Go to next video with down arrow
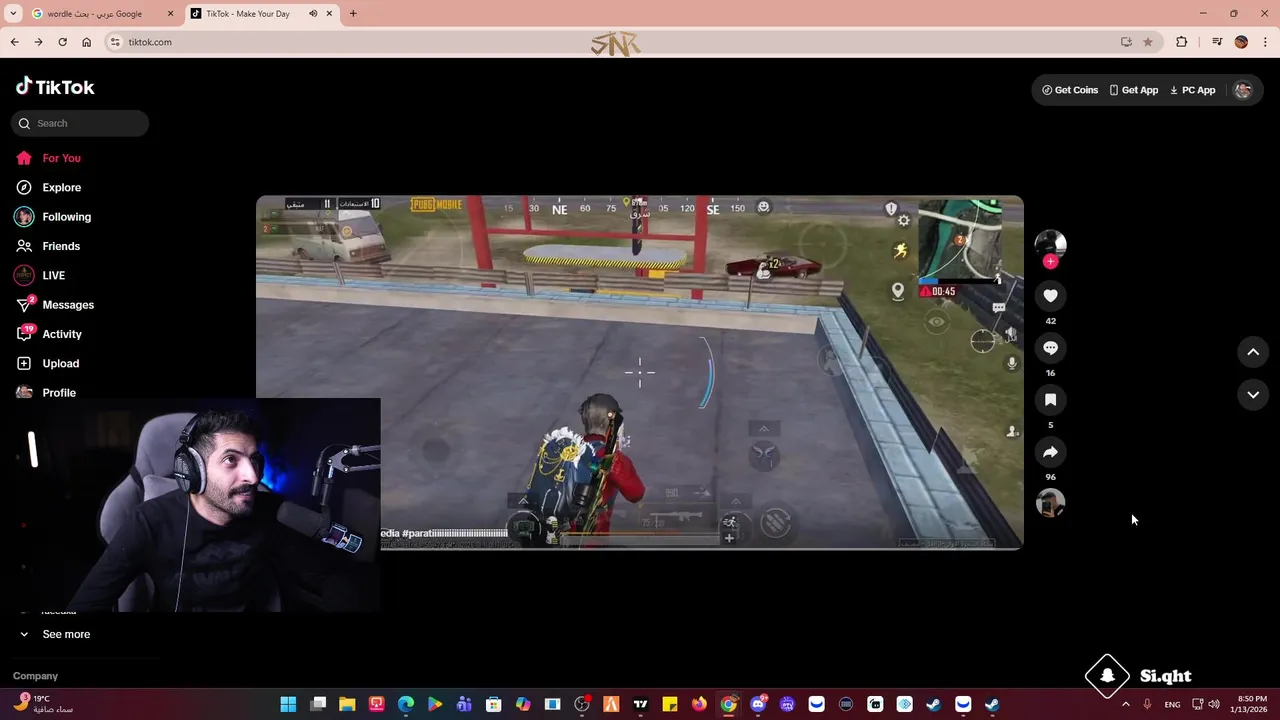This screenshot has width=1280, height=720. (1253, 395)
